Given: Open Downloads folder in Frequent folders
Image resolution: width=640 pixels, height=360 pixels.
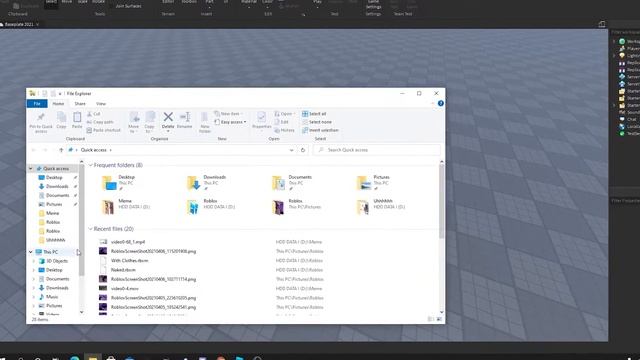Looking at the screenshot, I should coord(207,182).
